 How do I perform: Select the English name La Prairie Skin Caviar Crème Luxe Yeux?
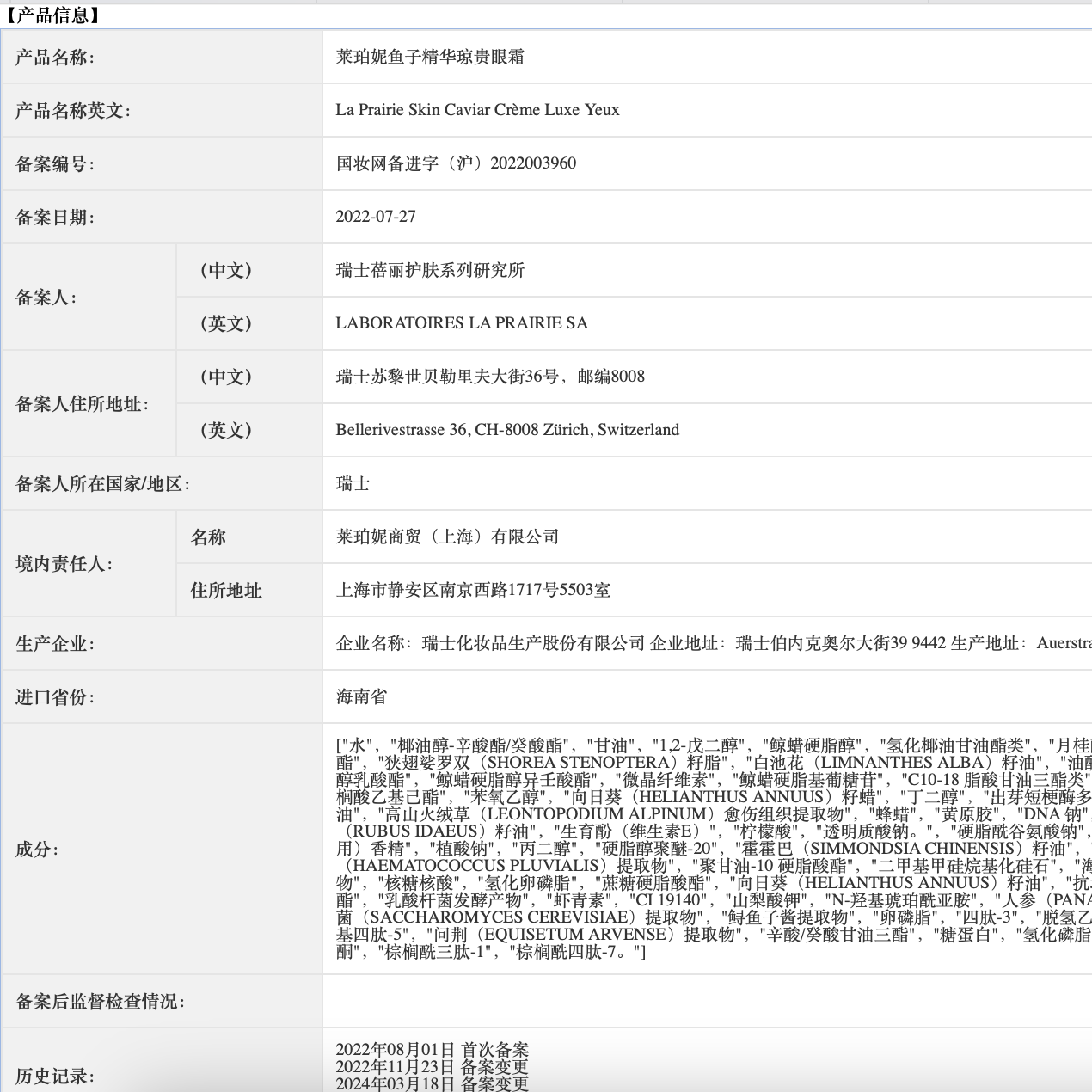[x=478, y=110]
